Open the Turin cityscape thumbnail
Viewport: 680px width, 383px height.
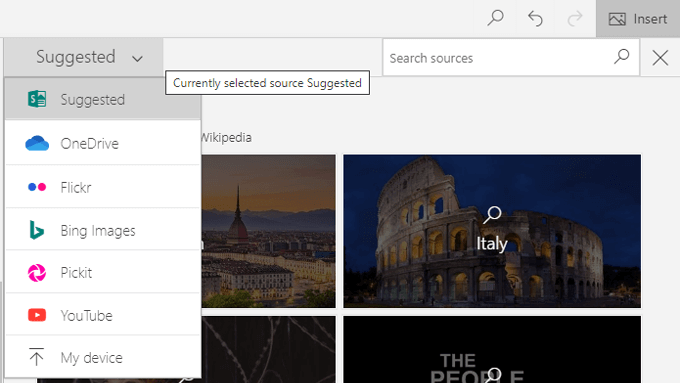268,231
